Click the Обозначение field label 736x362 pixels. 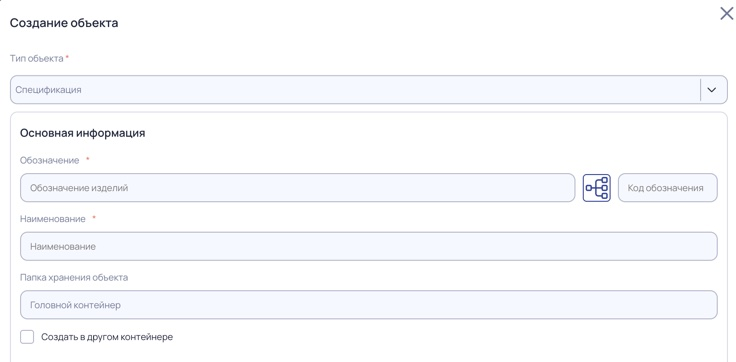coord(49,160)
